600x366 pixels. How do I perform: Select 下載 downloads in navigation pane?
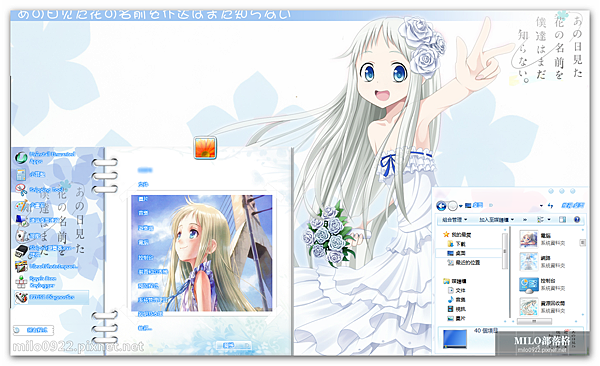pyautogui.click(x=457, y=244)
